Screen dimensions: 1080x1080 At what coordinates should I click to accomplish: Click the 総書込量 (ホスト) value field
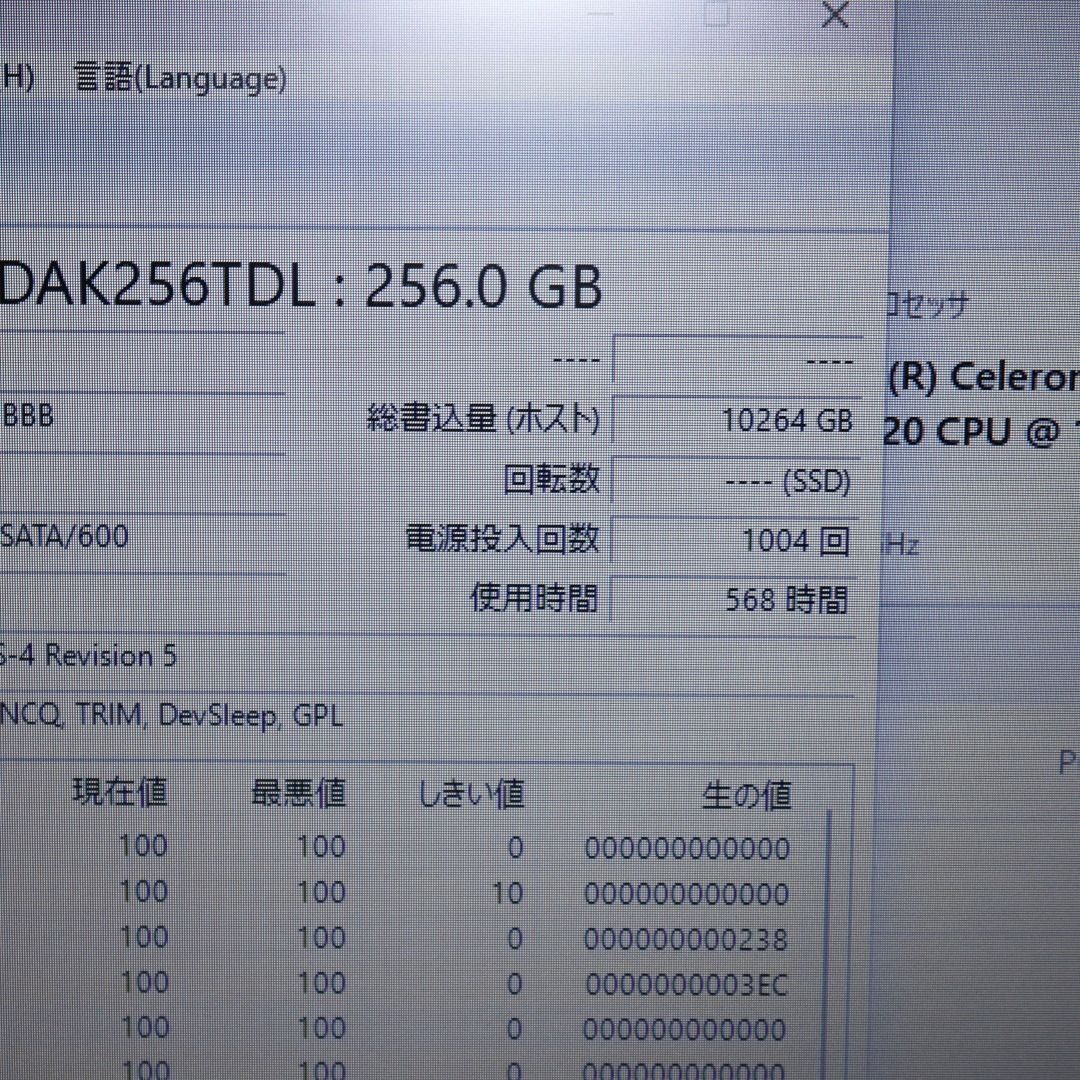click(737, 420)
